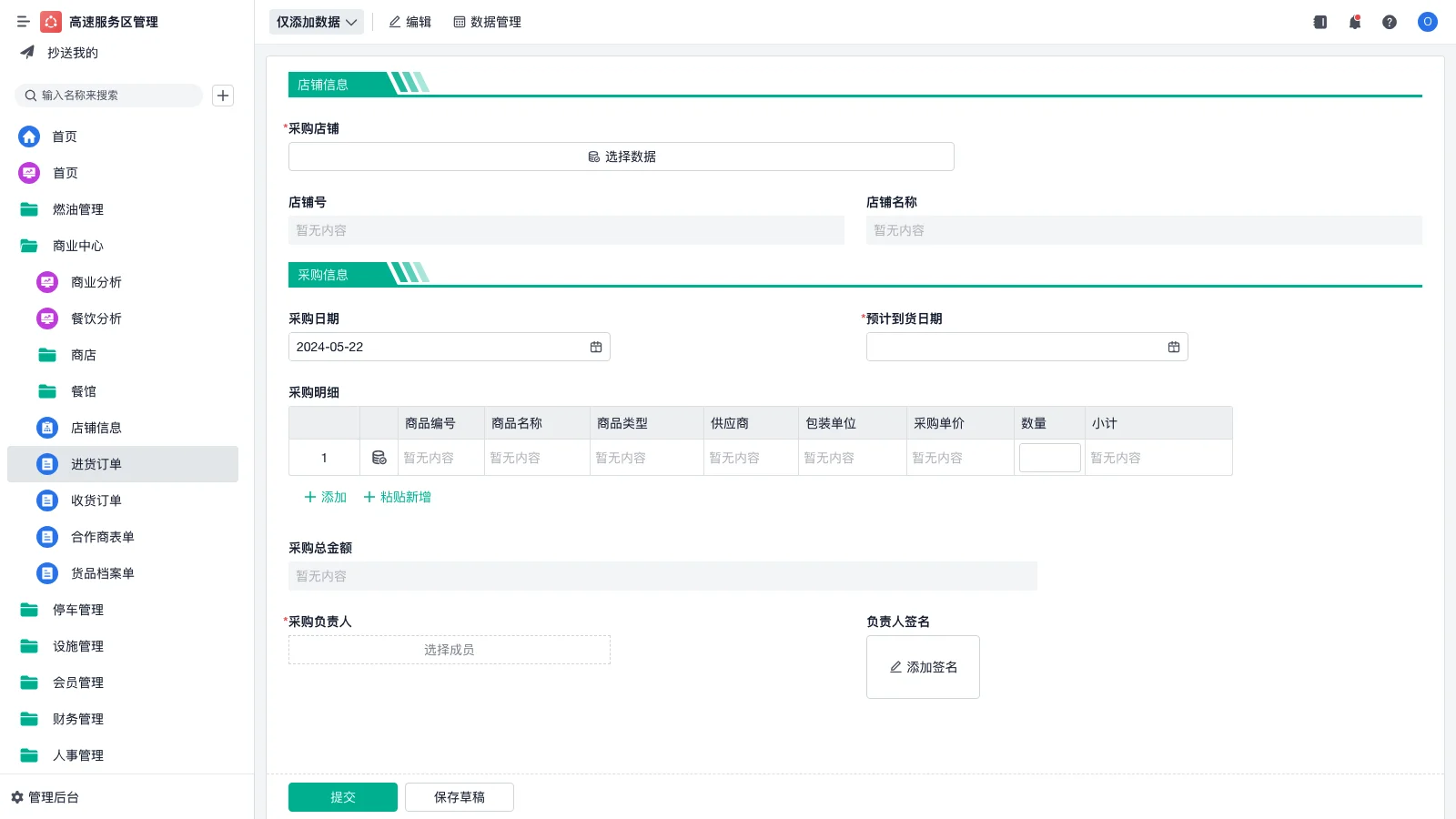Screen dimensions: 1456x819
Task: Click the 提交 button
Action: (342, 796)
